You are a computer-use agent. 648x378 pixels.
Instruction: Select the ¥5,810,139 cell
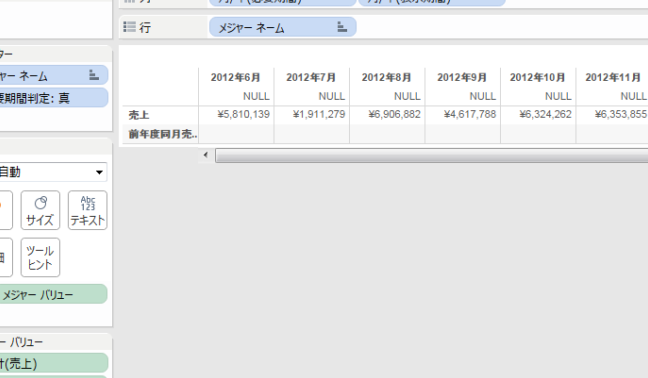pyautogui.click(x=243, y=114)
